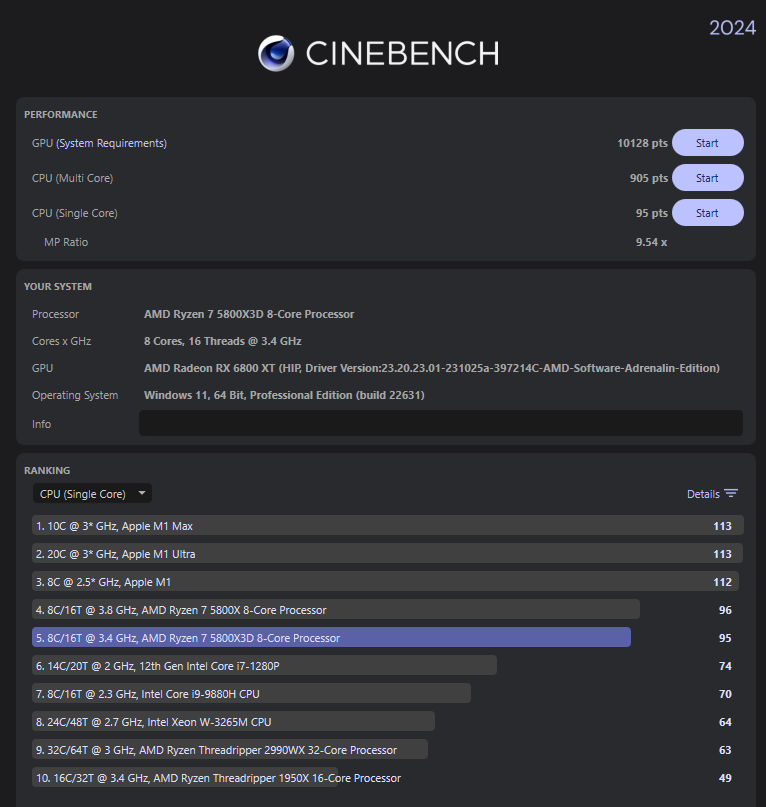Open the Details ranking view
Screen dimensions: 766x807
pyautogui.click(x=703, y=494)
